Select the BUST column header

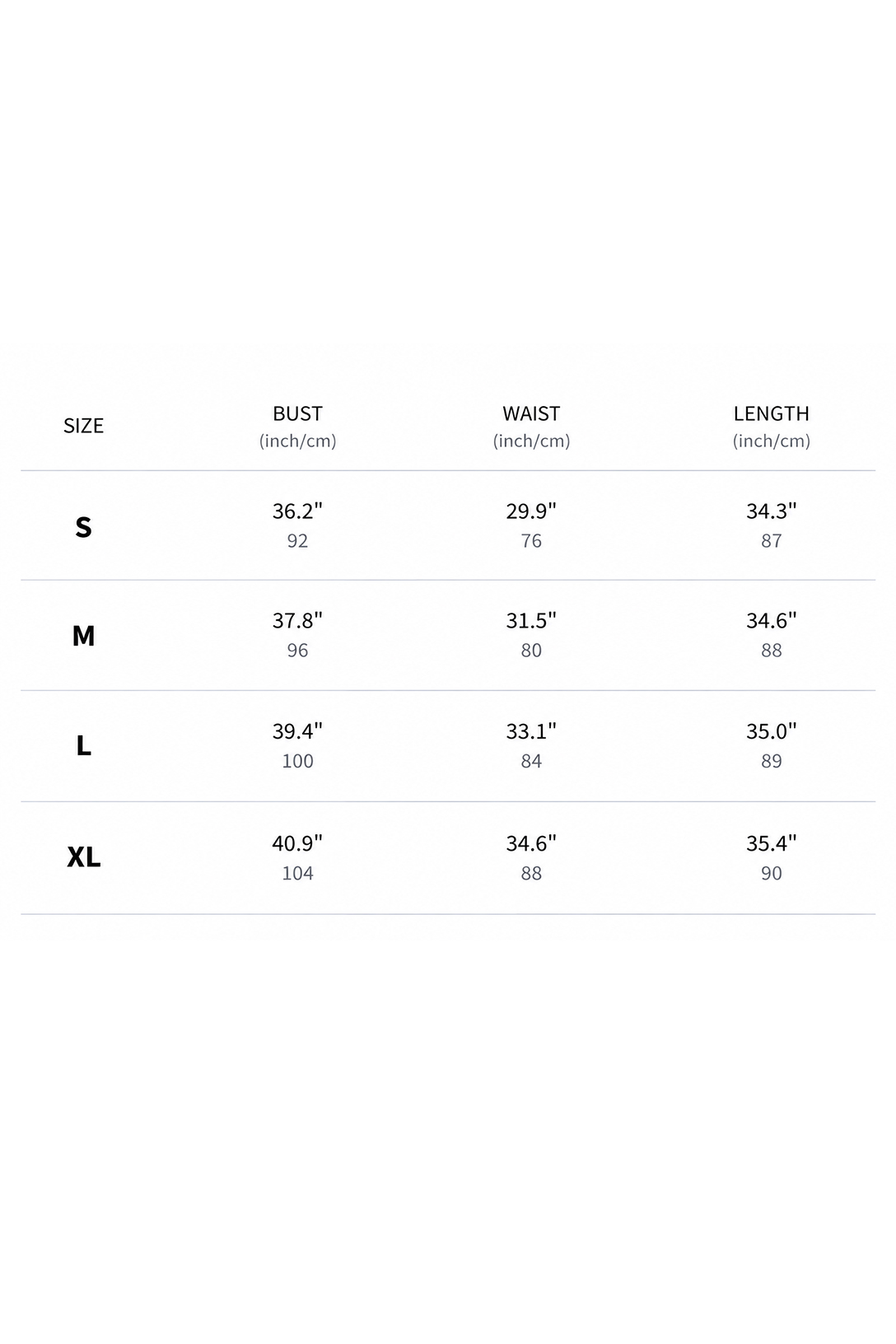(297, 413)
